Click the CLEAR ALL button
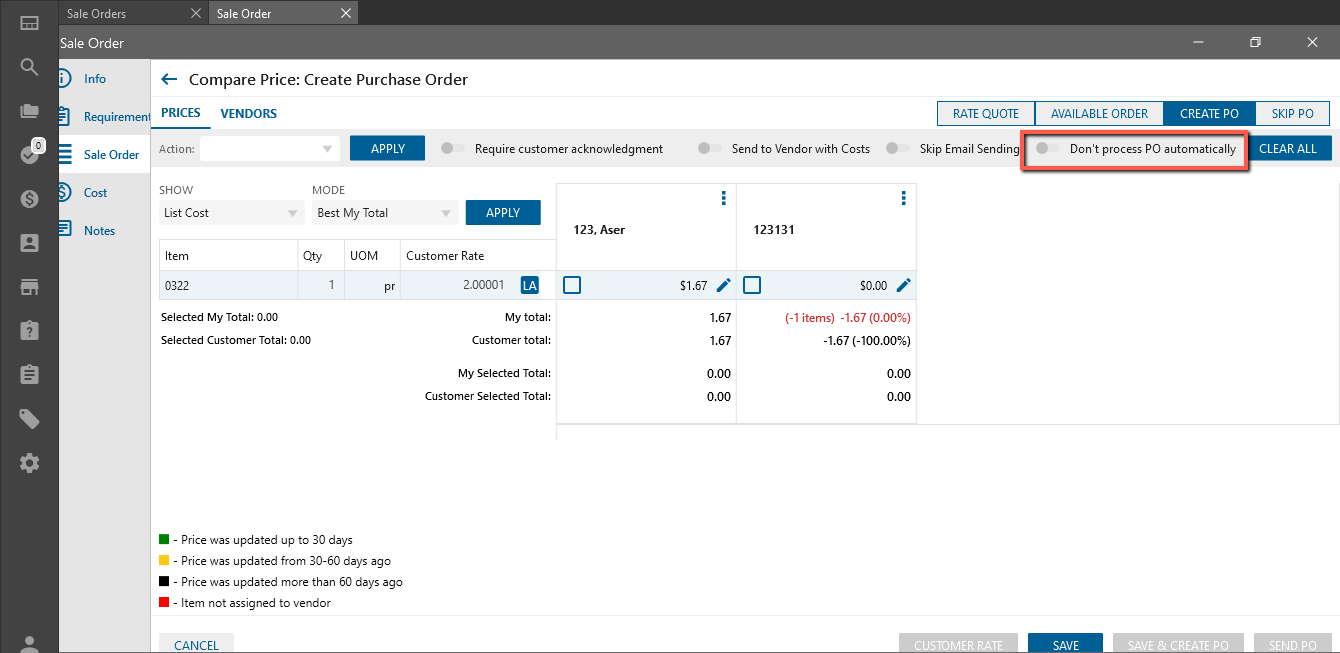This screenshot has width=1340, height=653. tap(1287, 149)
